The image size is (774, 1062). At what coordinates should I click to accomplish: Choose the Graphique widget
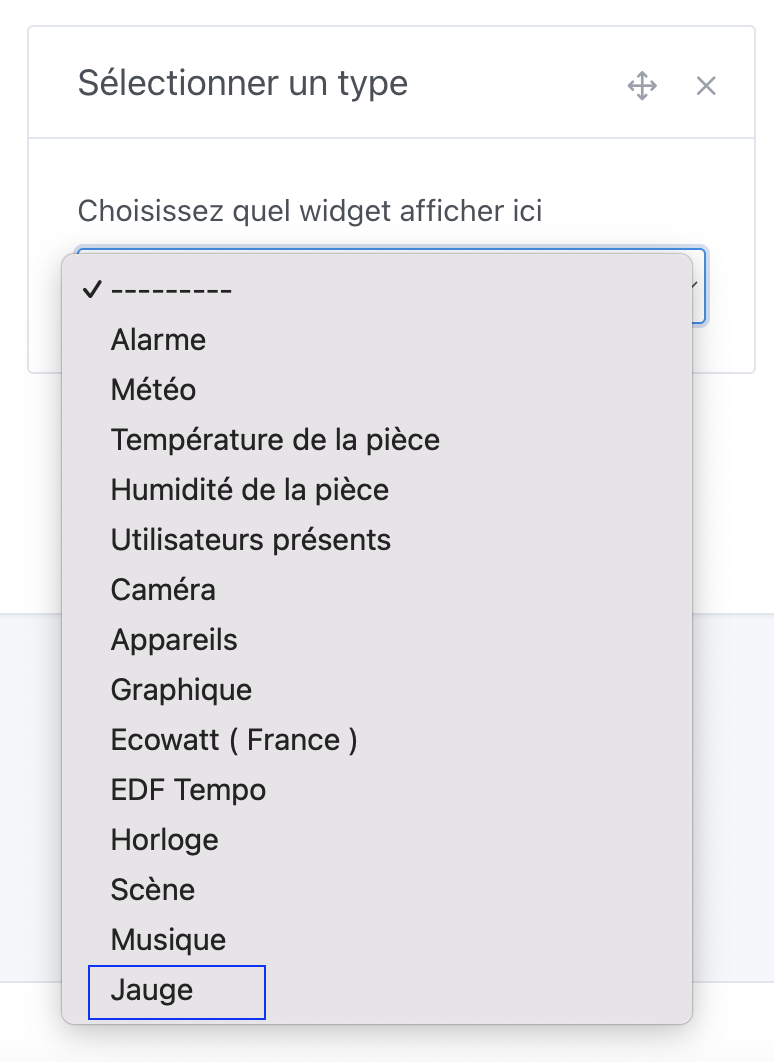pos(181,689)
